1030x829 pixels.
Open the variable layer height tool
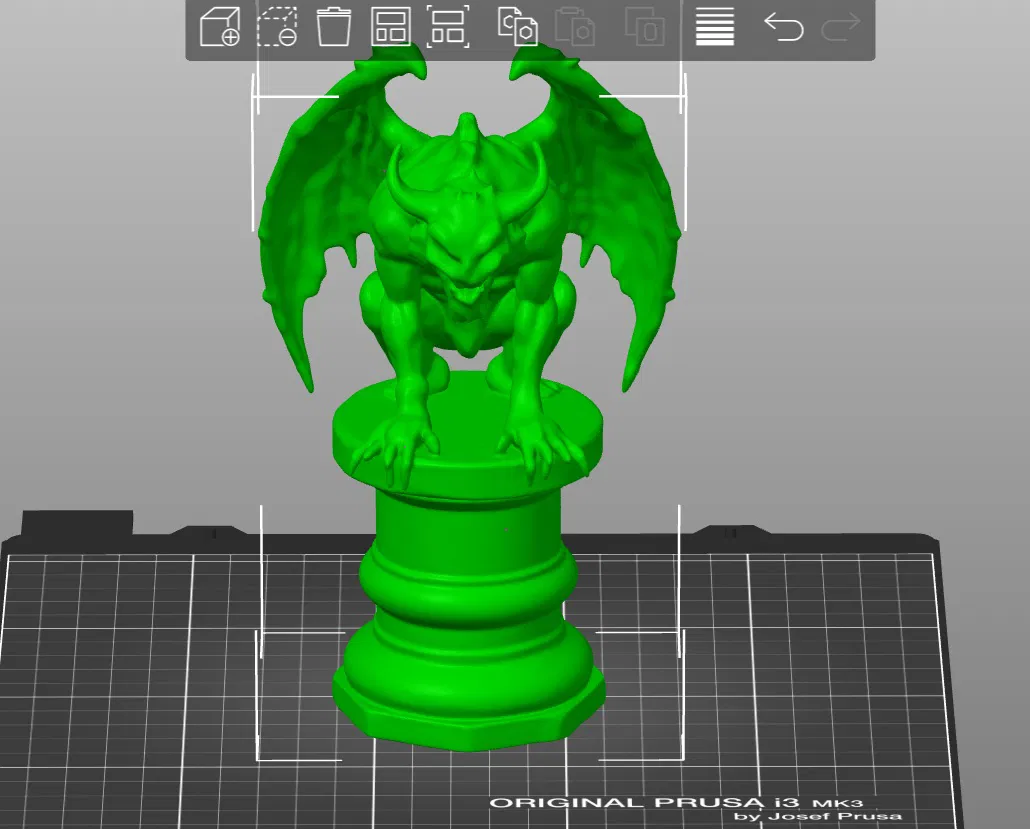(715, 27)
